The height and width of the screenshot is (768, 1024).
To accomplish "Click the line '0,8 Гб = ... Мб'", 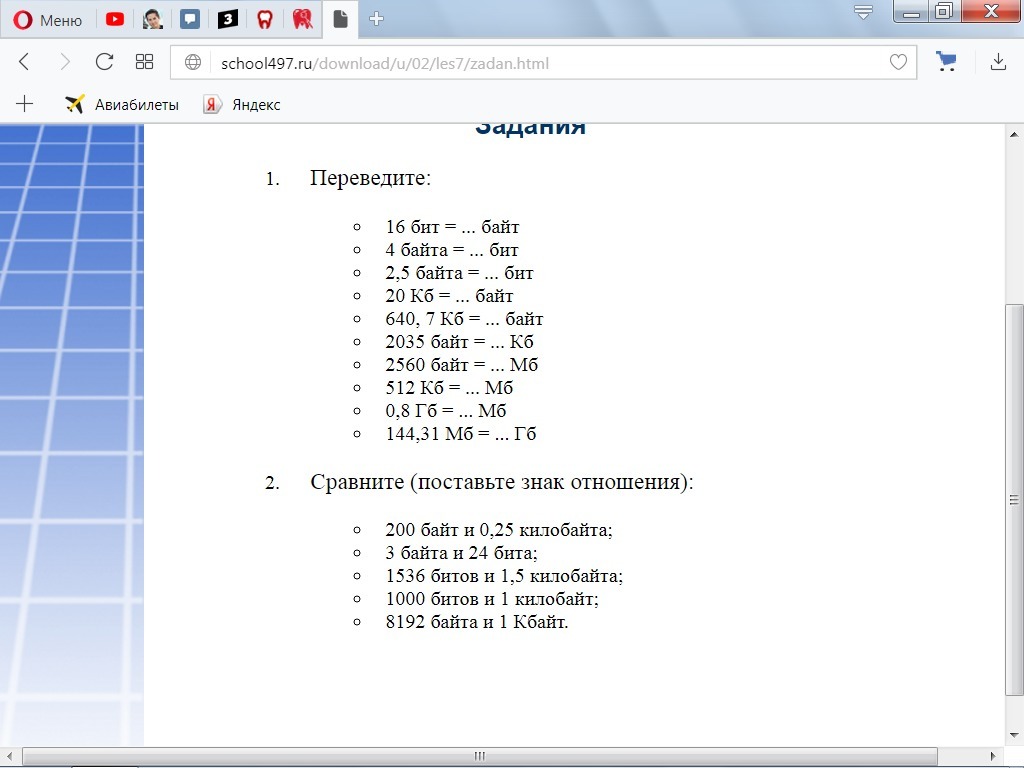I will tap(446, 411).
